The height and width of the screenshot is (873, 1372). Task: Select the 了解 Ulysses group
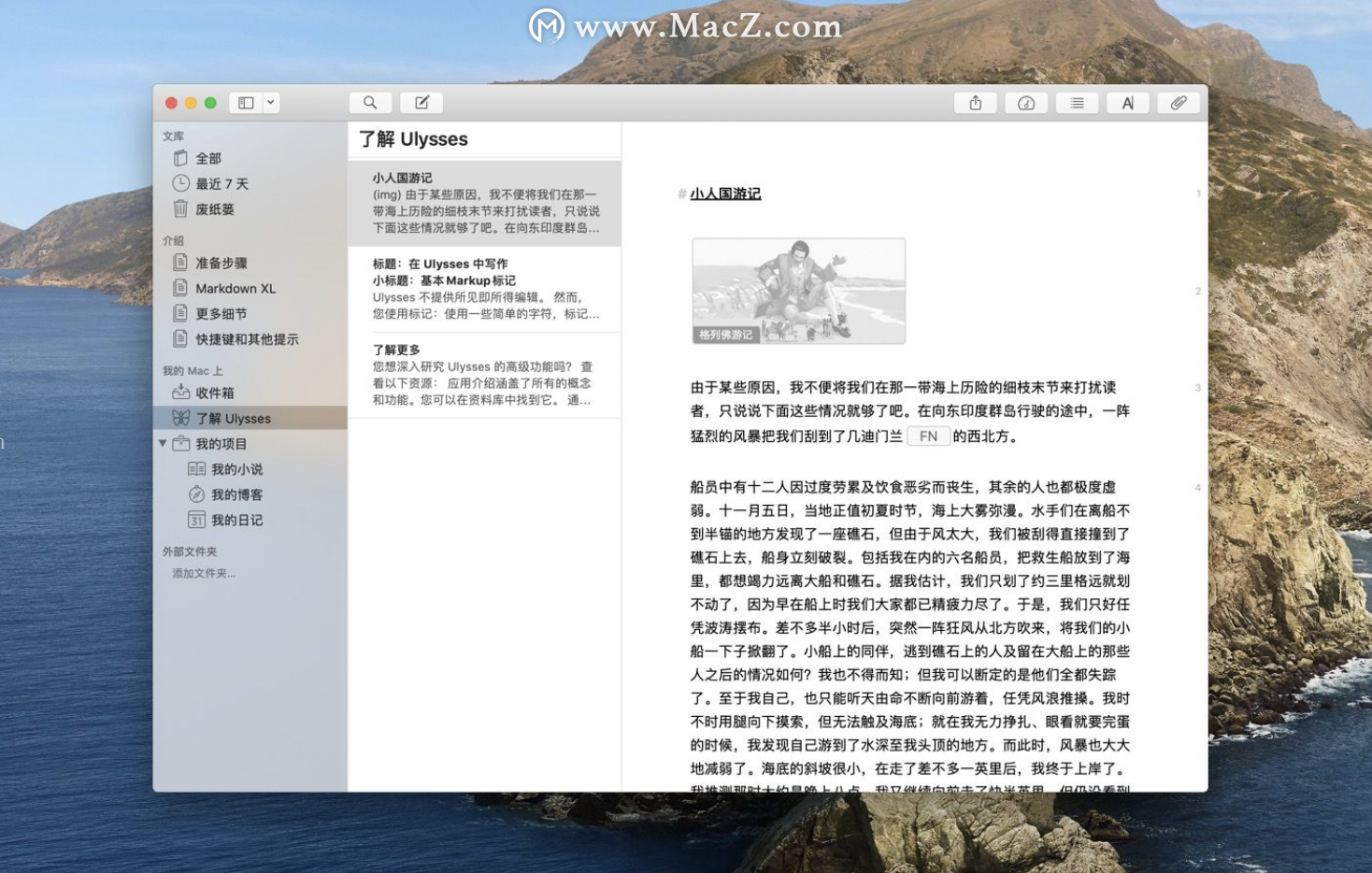tap(250, 418)
